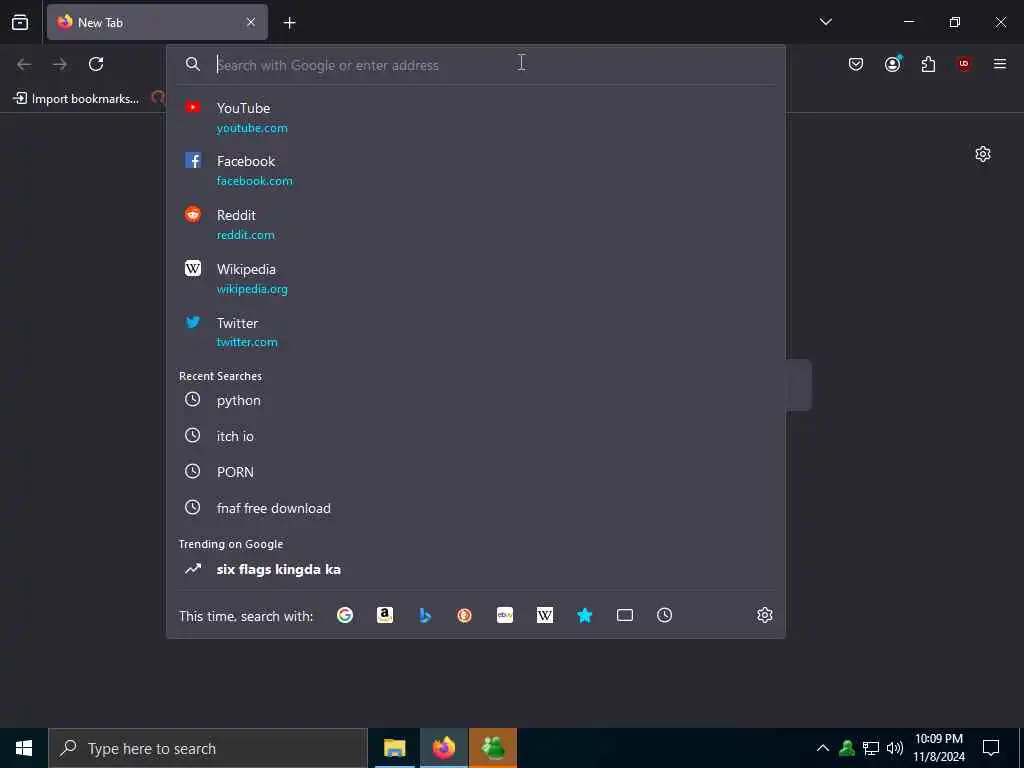Click the green people app in taskbar
Viewport: 1024px width, 768px height.
(x=493, y=748)
